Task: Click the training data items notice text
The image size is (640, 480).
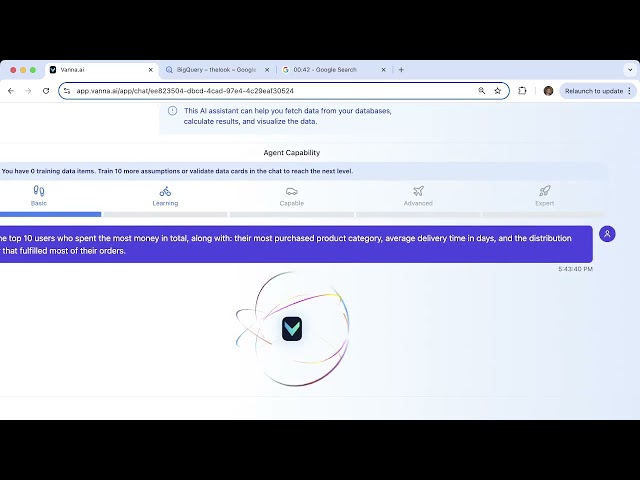Action: pyautogui.click(x=177, y=171)
